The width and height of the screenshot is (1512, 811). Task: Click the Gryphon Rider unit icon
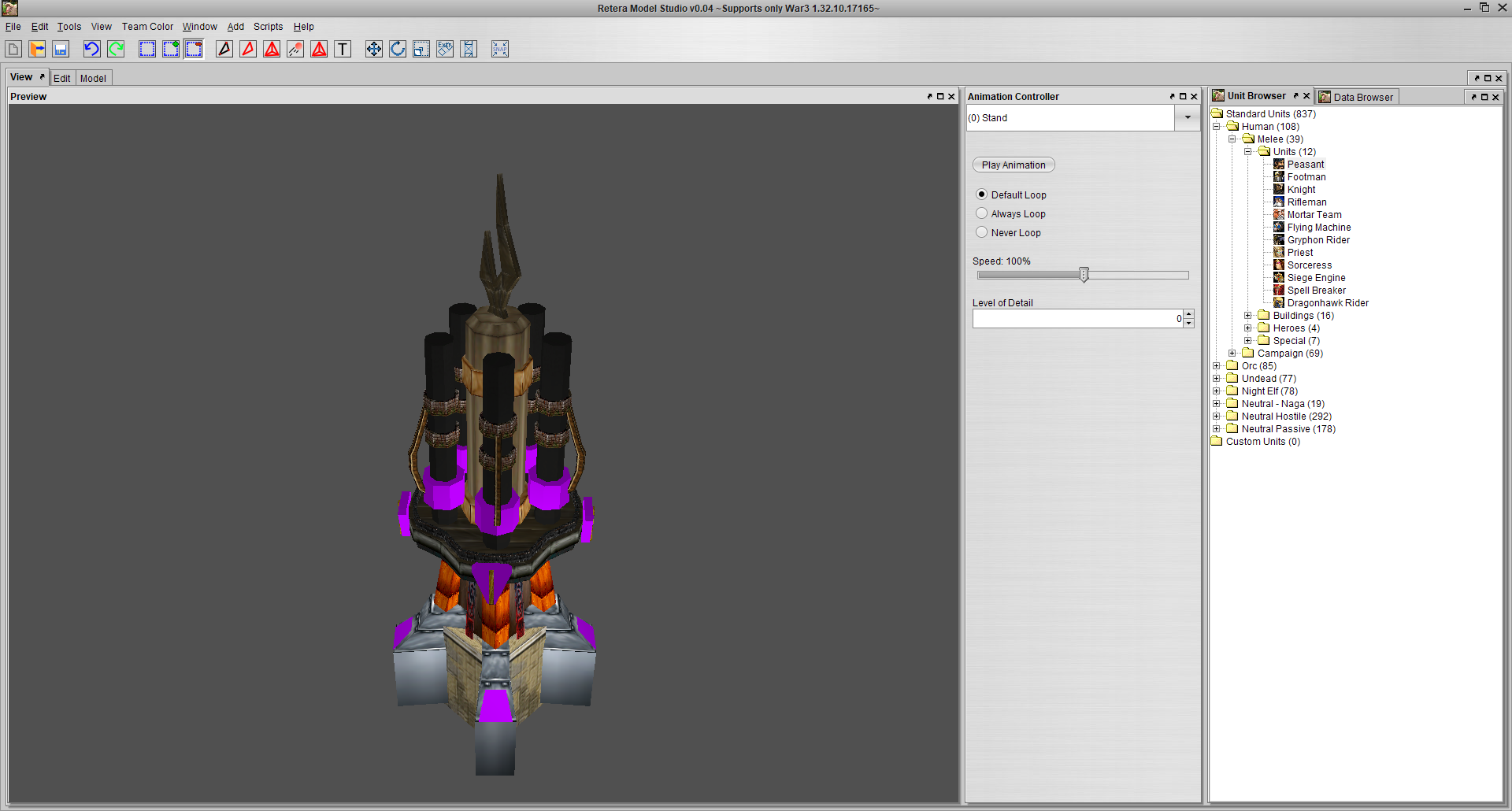coord(1279,239)
